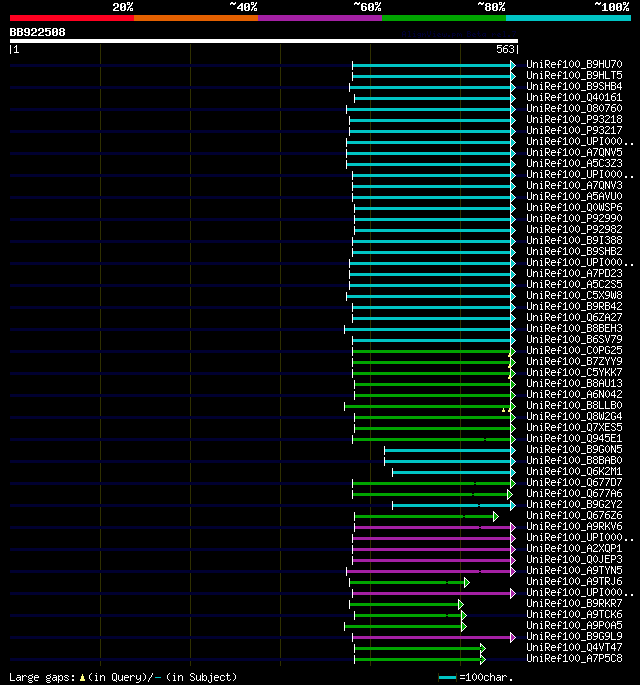Click the orange ~40% legend color segment
Screen dimensions: 640x685
point(196,18)
